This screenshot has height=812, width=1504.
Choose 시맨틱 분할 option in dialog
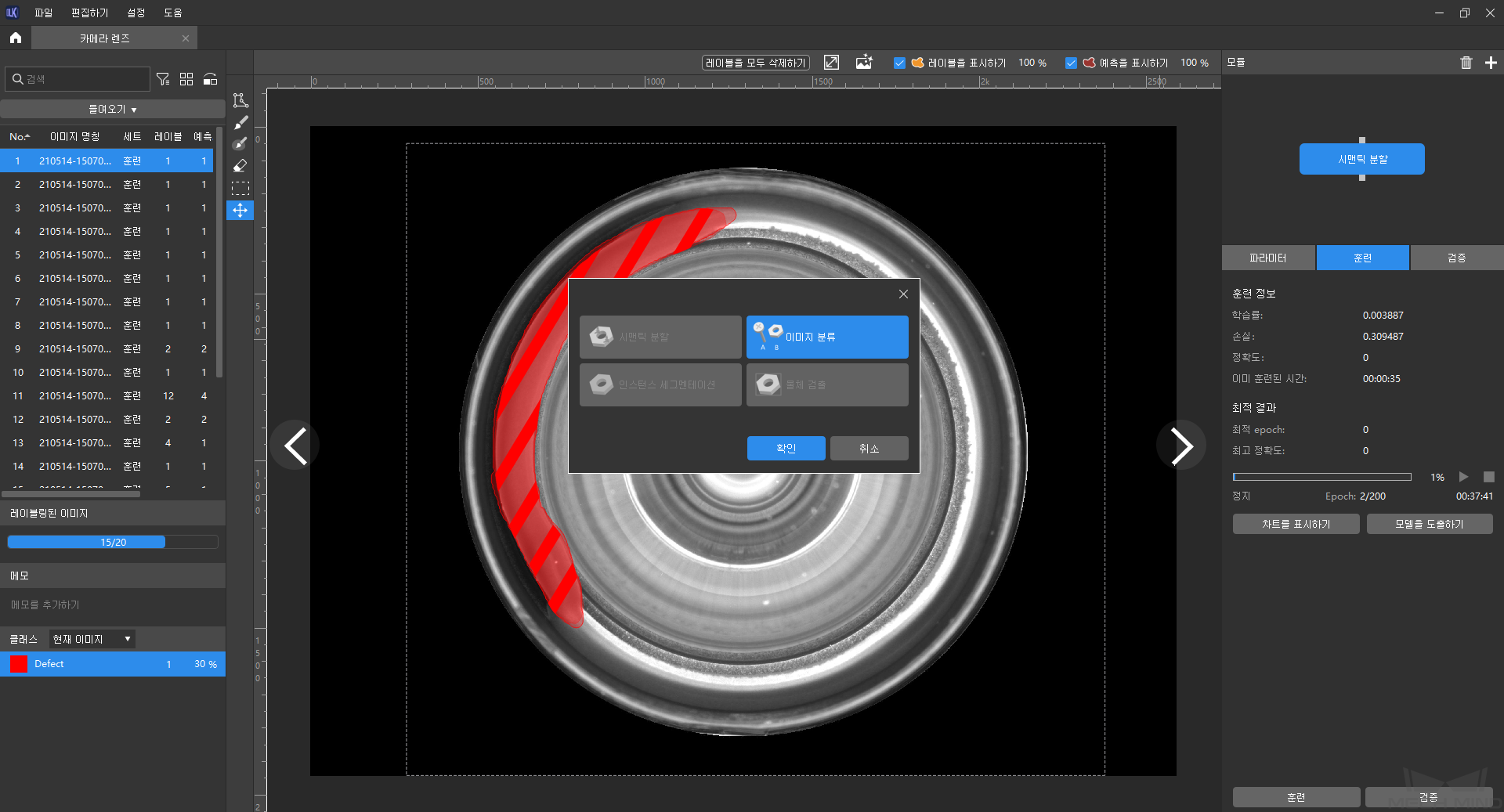click(x=660, y=337)
